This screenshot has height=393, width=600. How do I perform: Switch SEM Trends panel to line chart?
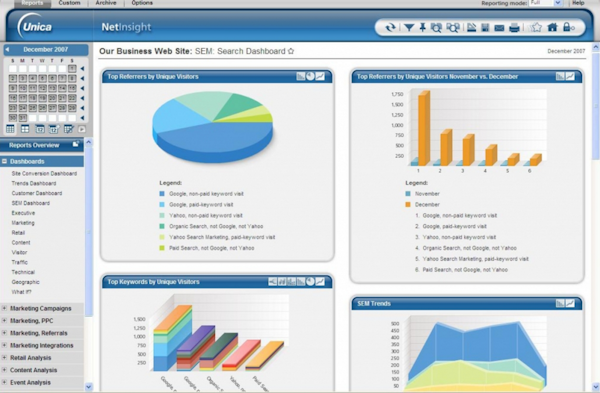(570, 303)
